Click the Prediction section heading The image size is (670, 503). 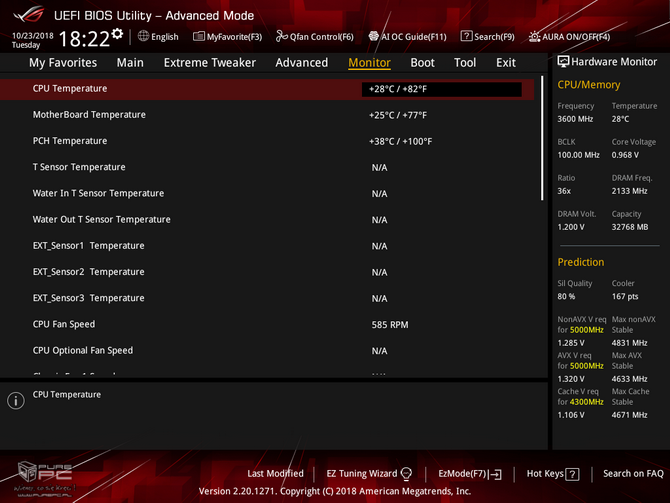[581, 262]
